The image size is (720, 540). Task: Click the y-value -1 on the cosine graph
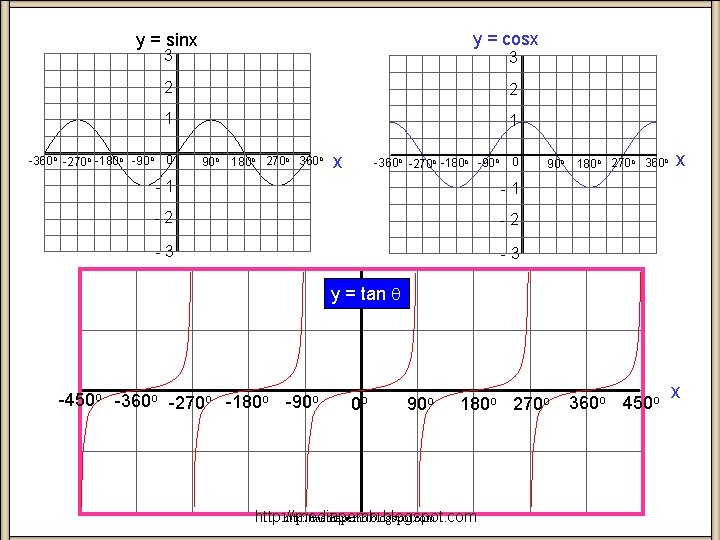pos(510,188)
